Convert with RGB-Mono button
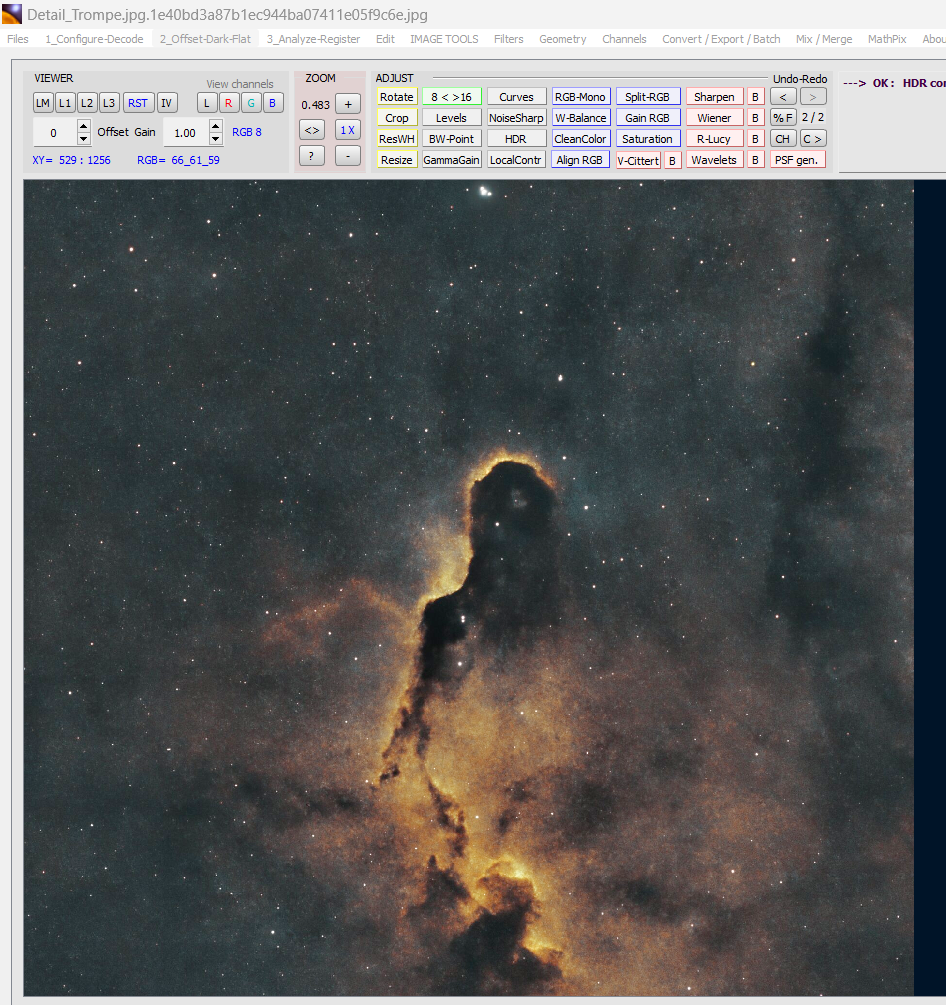This screenshot has width=946, height=1005. coord(580,97)
